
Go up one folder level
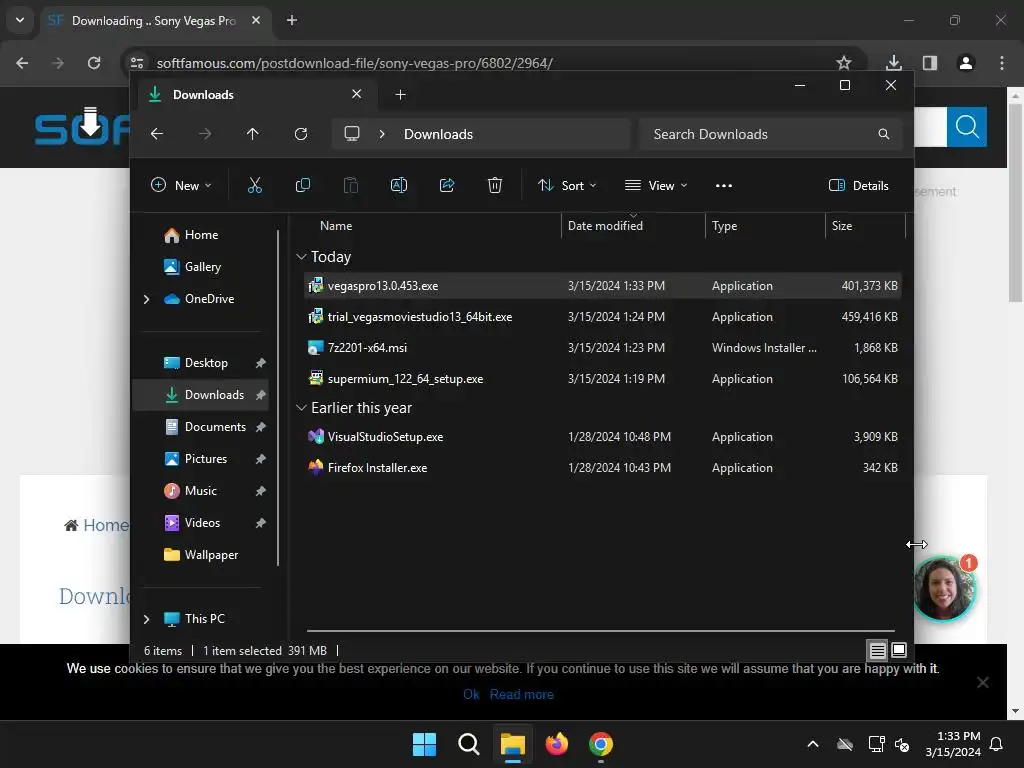pyautogui.click(x=253, y=134)
